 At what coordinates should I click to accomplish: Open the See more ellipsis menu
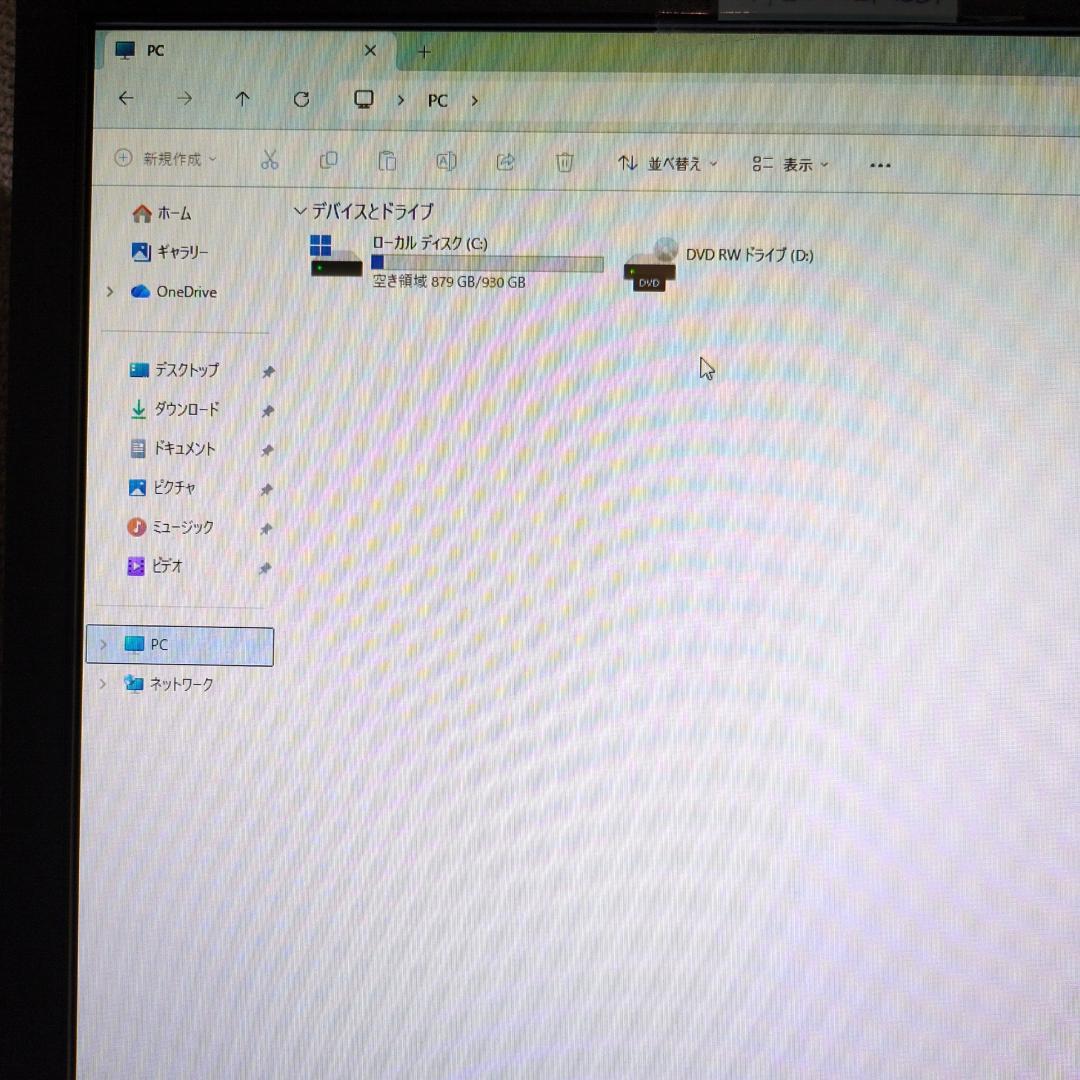(x=880, y=166)
